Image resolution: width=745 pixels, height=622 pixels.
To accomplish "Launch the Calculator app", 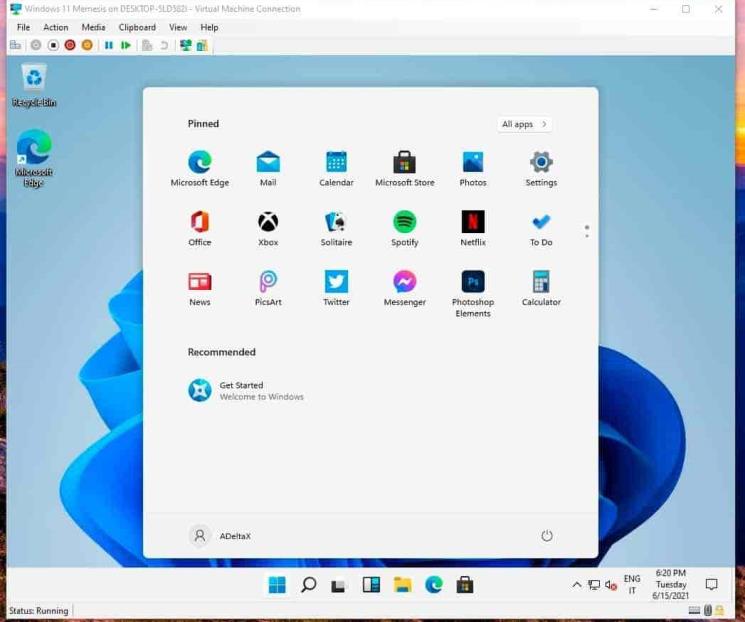I will [541, 288].
